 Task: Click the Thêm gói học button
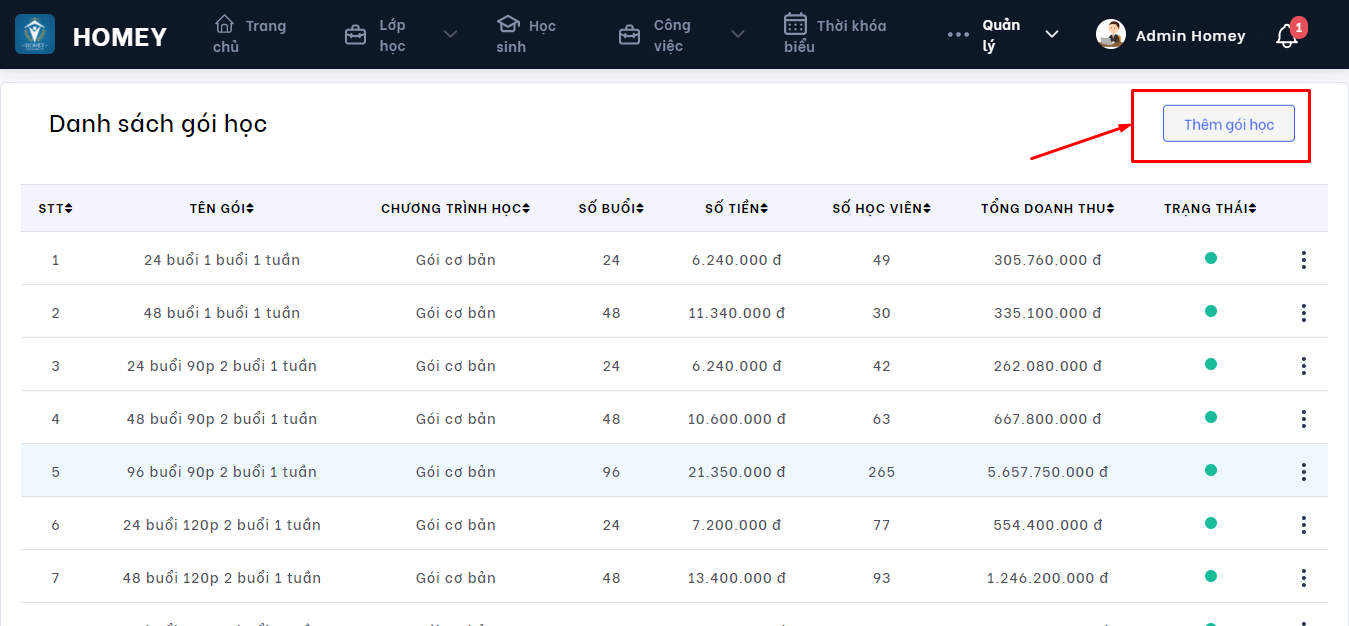coord(1228,124)
